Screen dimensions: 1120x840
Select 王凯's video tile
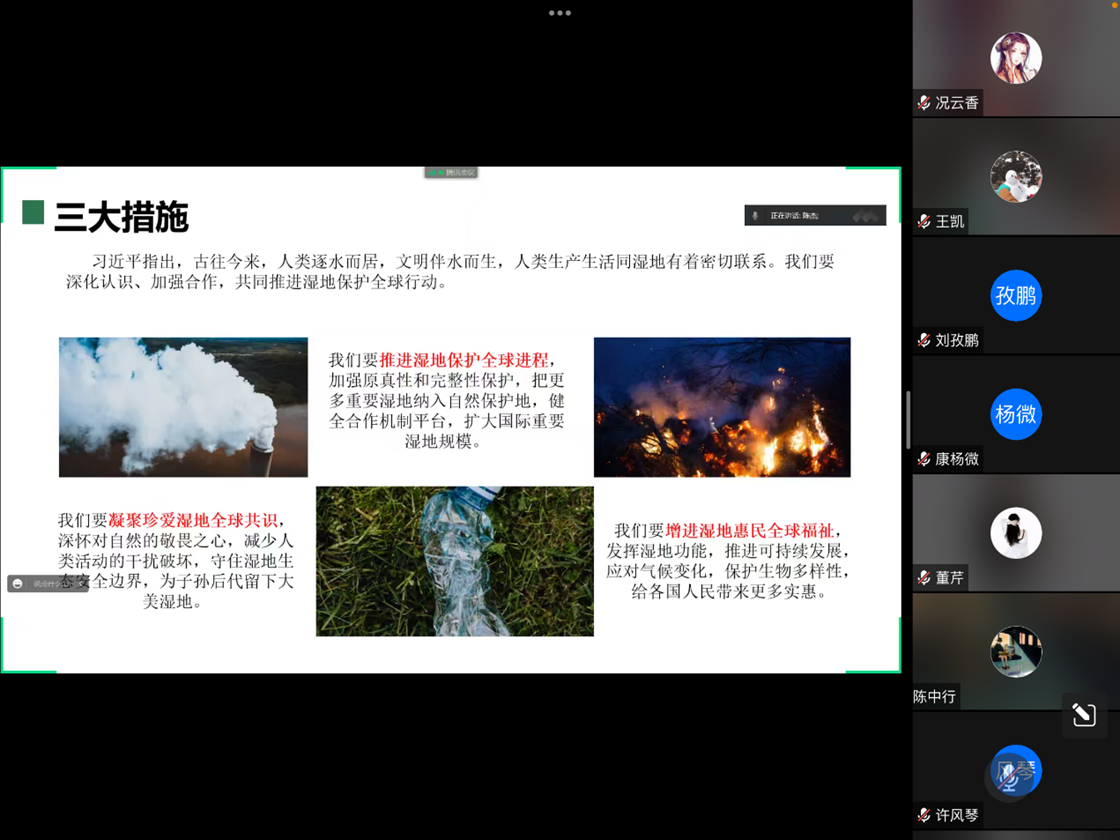[x=1016, y=176]
